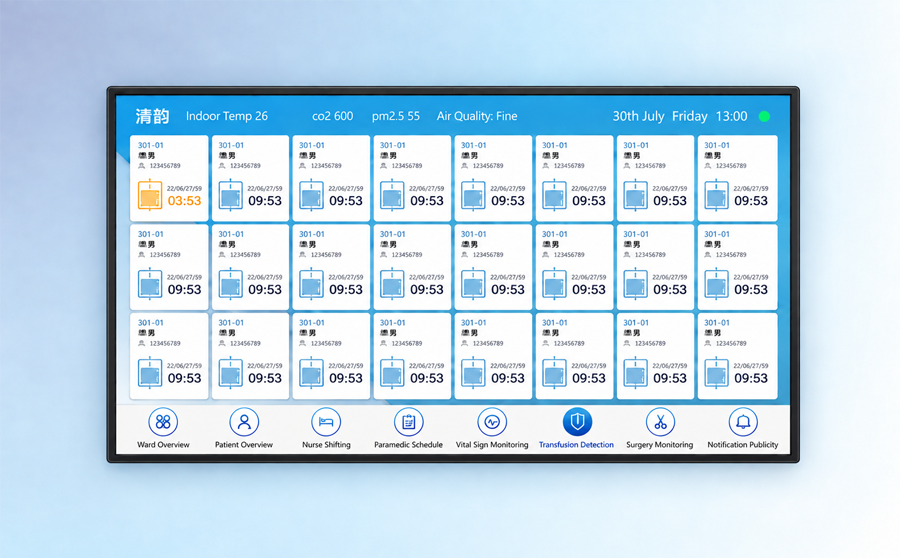Go to Nurse Shifting bed icon
Screen dimensions: 900x558
pos(326,422)
